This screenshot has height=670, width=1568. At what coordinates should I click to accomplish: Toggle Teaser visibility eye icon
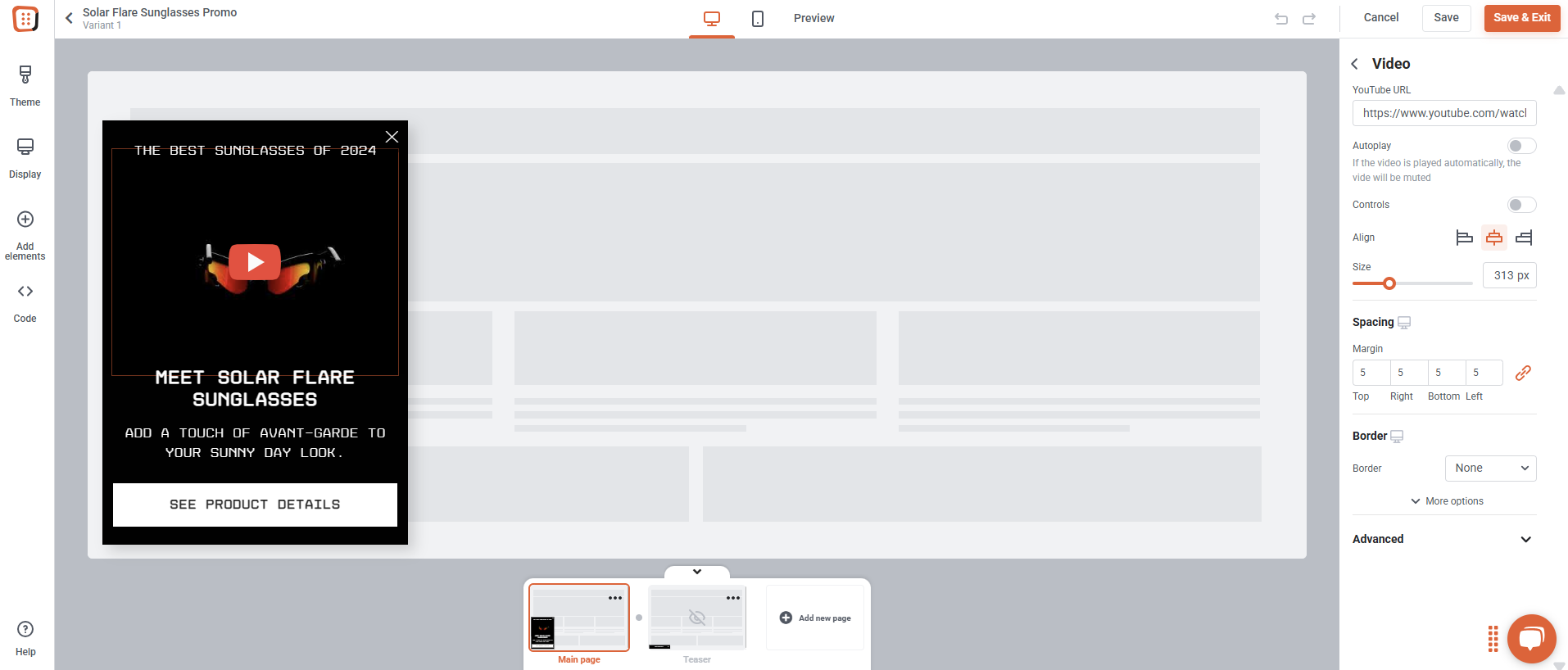point(697,618)
